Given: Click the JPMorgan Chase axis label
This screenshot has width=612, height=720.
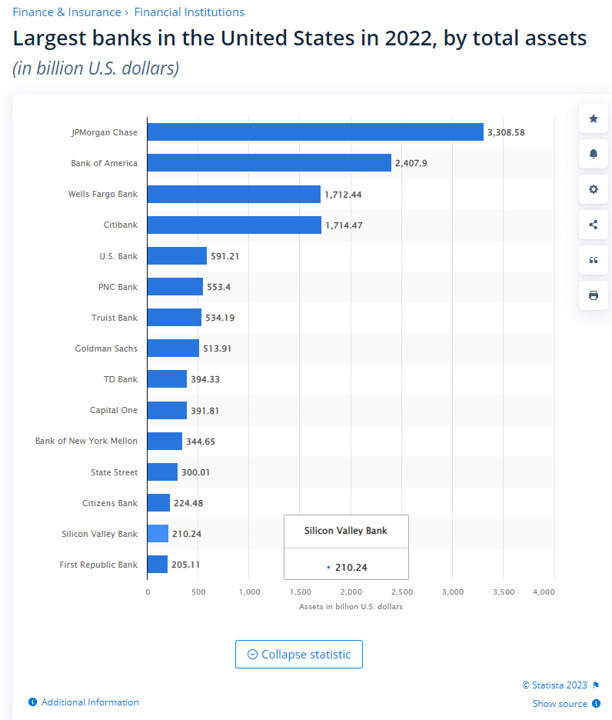Looking at the screenshot, I should click(104, 132).
